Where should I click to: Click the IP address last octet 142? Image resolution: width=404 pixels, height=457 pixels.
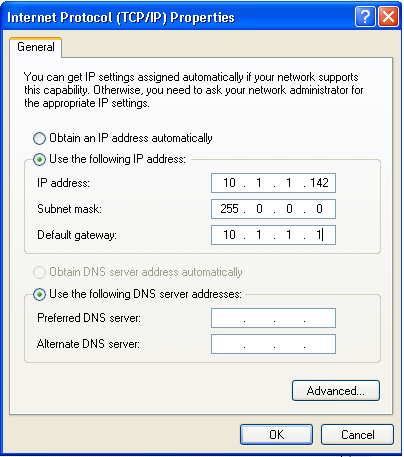319,183
